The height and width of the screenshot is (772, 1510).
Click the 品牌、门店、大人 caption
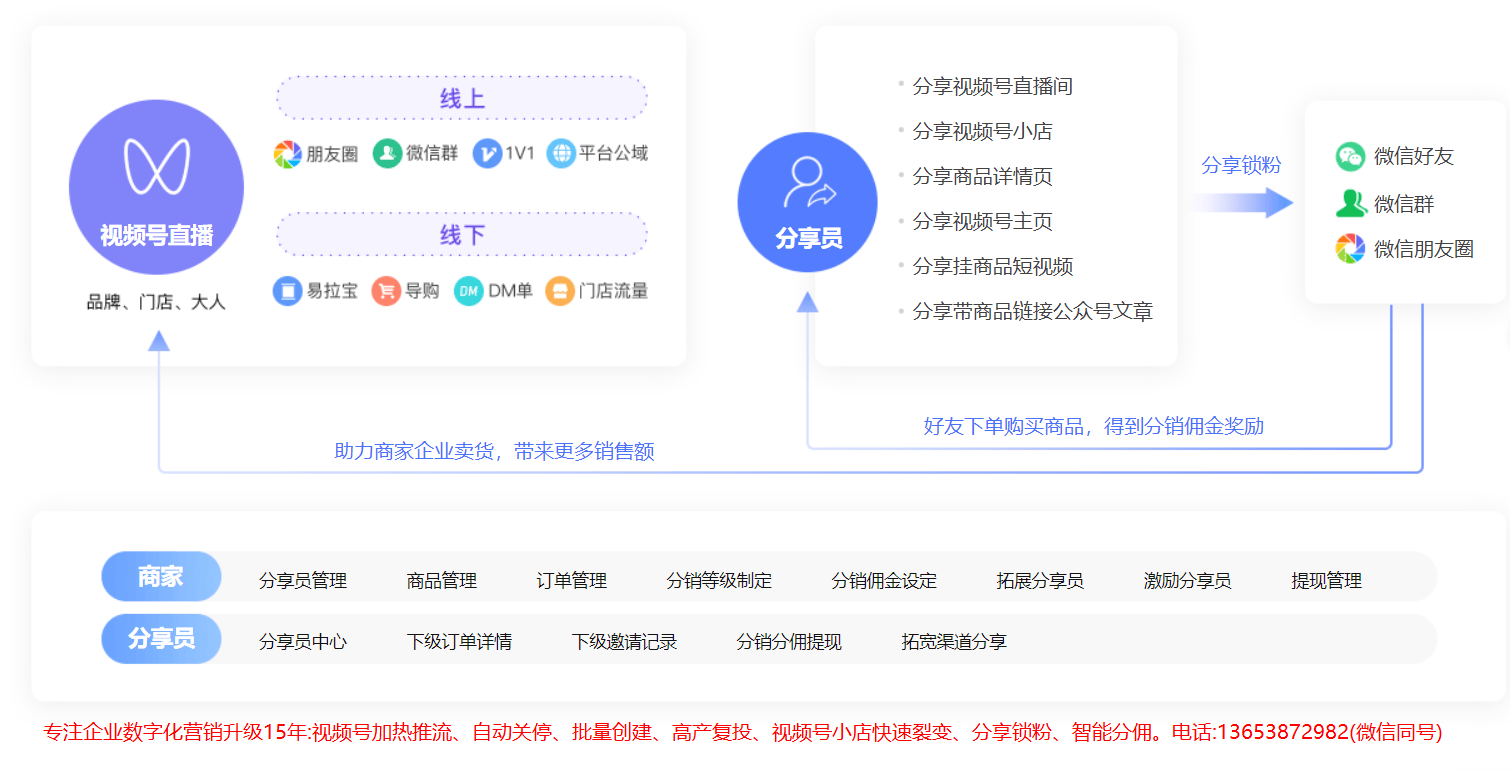pos(156,302)
